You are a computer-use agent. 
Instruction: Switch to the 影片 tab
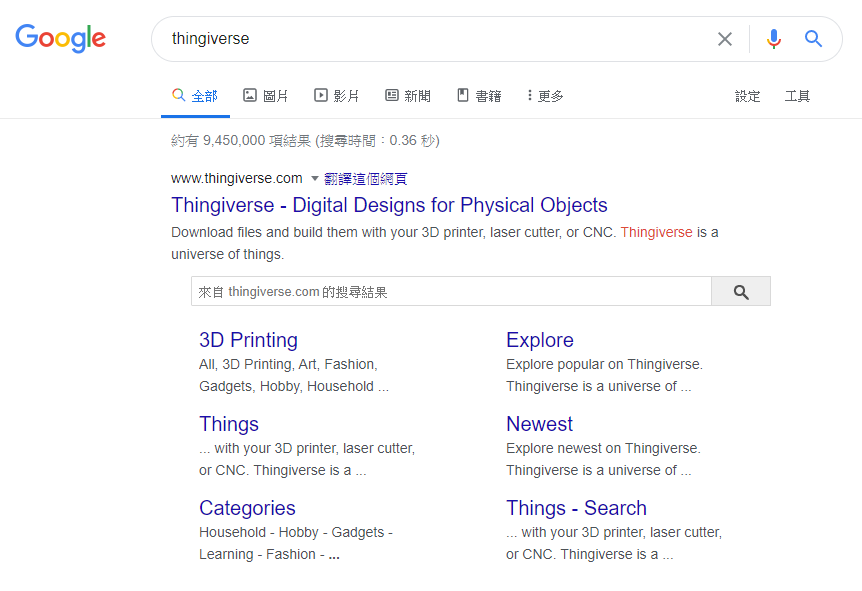[x=336, y=96]
